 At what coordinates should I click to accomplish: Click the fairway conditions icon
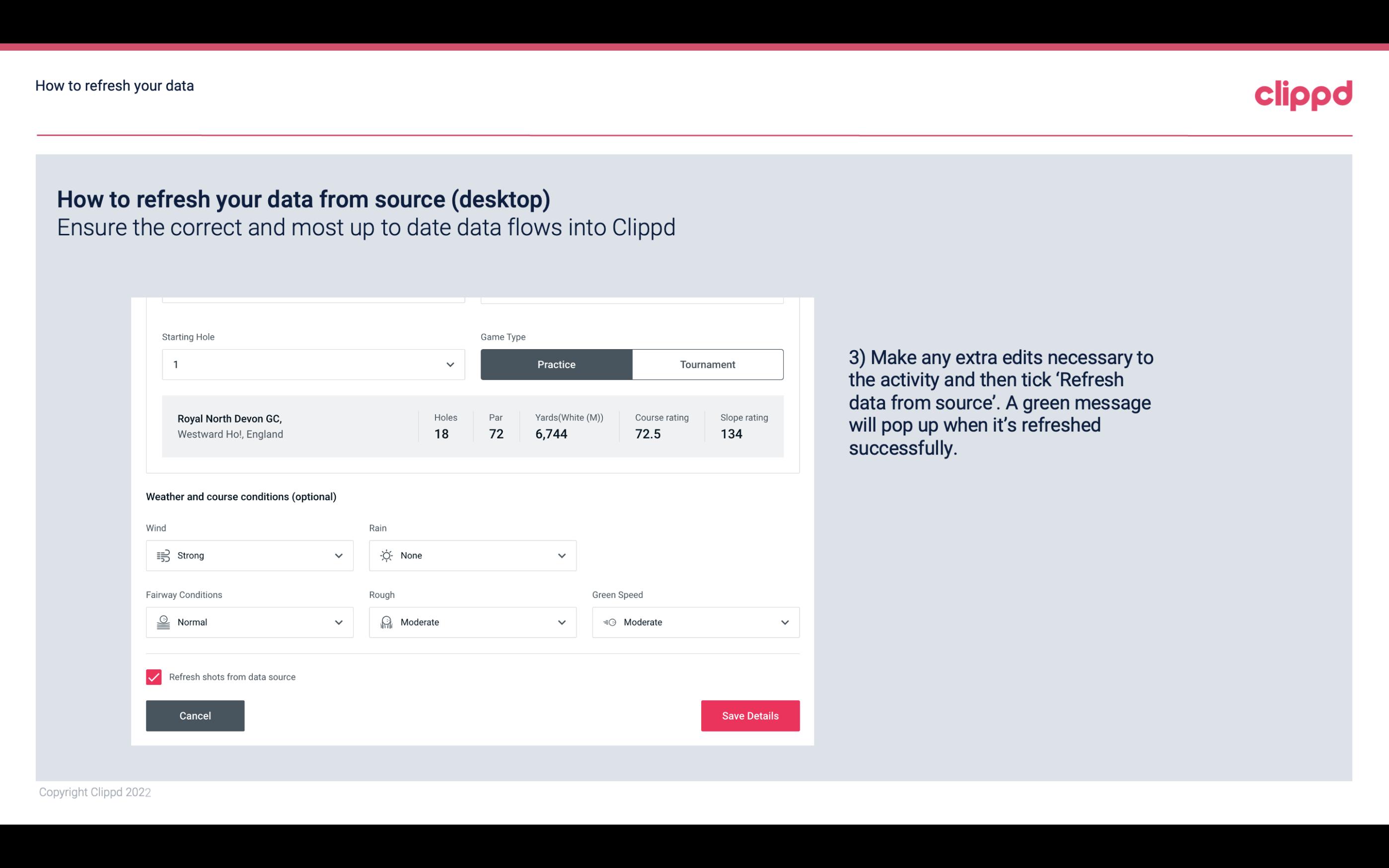[163, 622]
